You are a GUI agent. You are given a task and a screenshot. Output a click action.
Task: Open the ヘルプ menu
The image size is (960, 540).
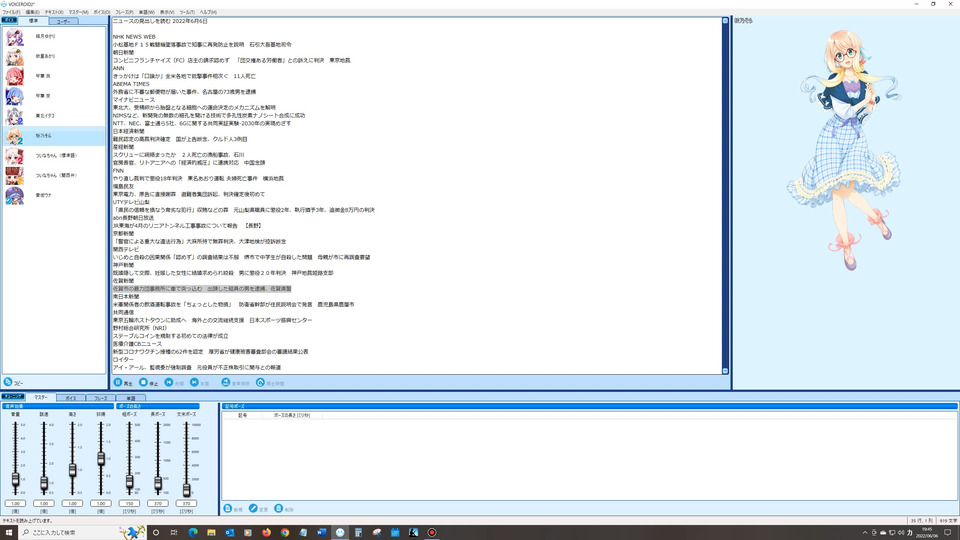coord(208,12)
